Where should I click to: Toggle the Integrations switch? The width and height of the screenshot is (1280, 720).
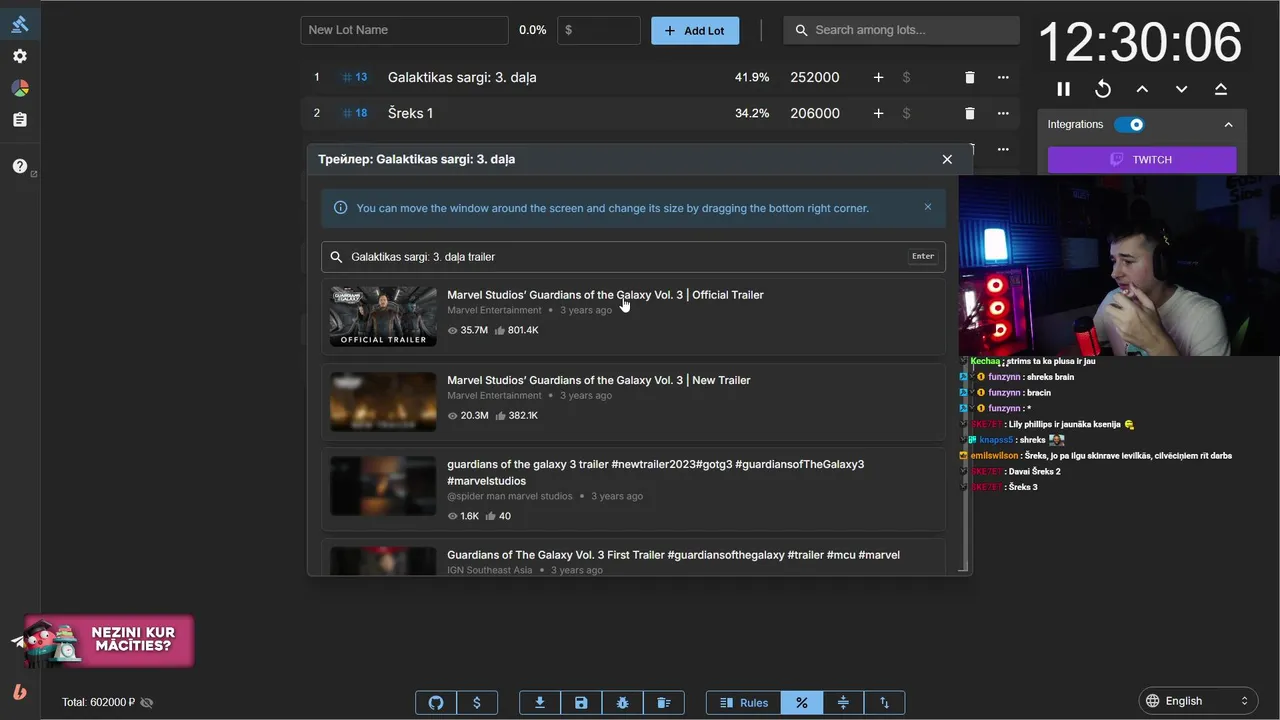click(1129, 125)
